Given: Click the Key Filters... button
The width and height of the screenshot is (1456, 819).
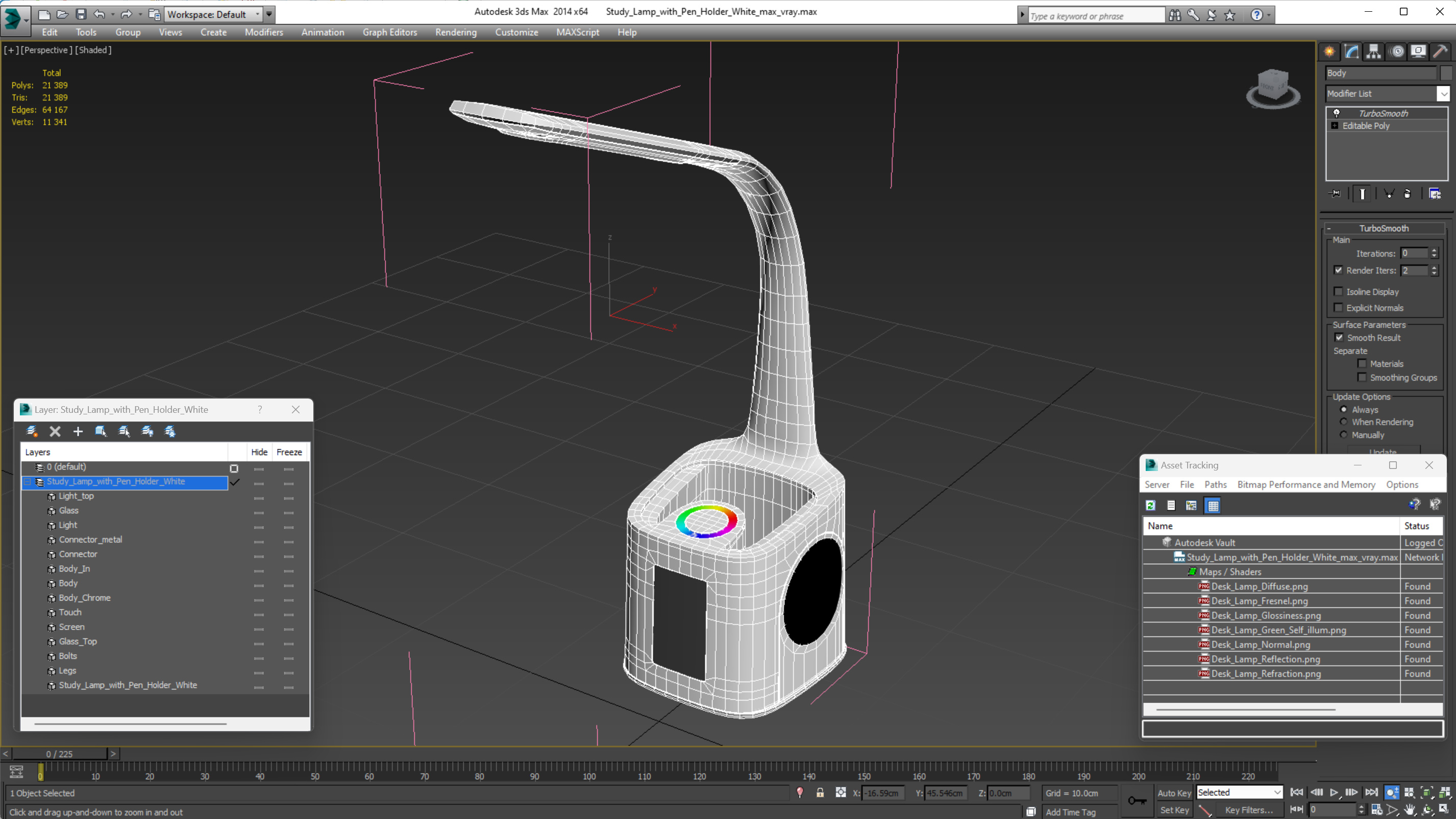Looking at the screenshot, I should (x=1249, y=810).
